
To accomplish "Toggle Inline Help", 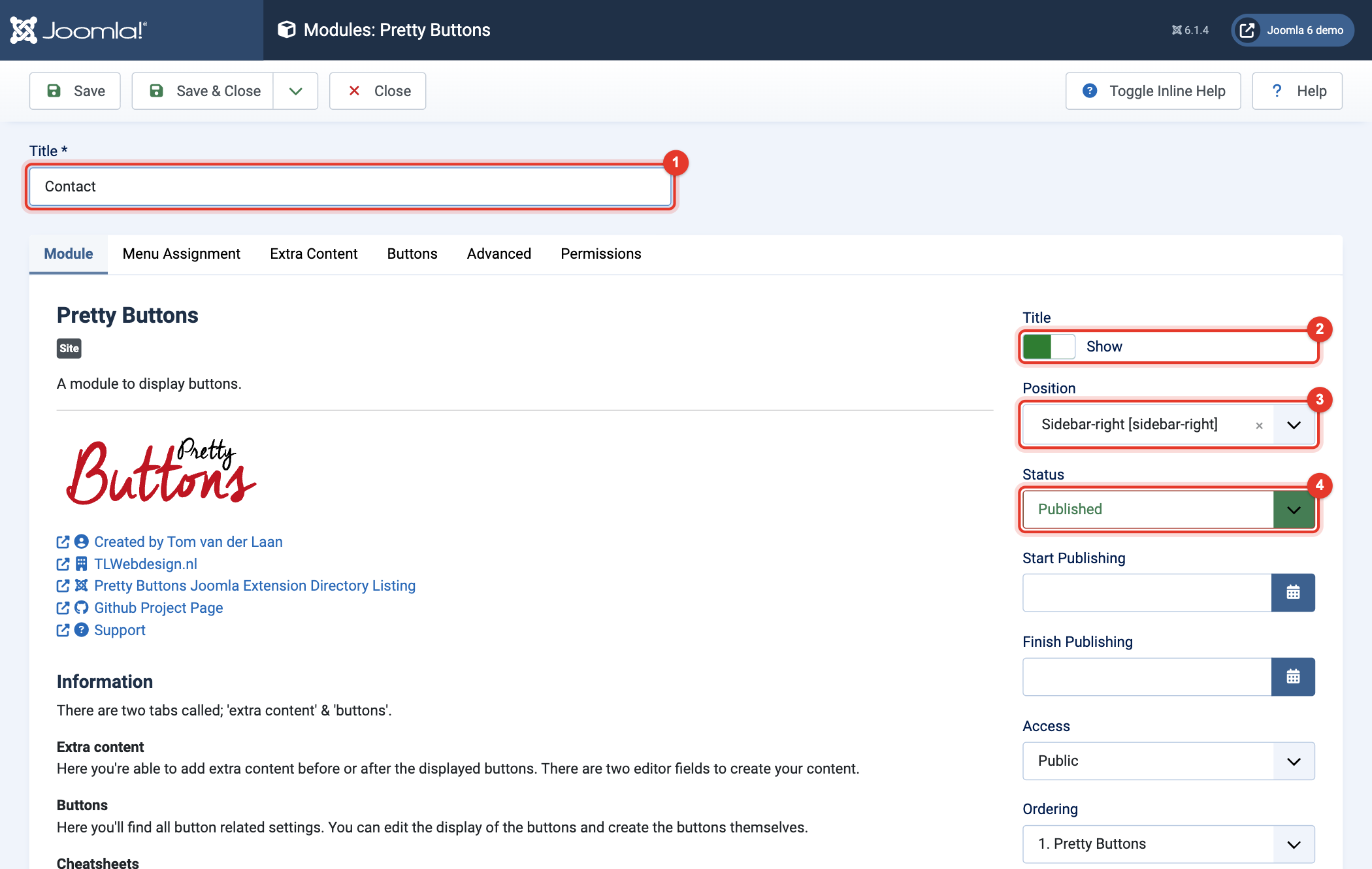I will [x=1153, y=91].
